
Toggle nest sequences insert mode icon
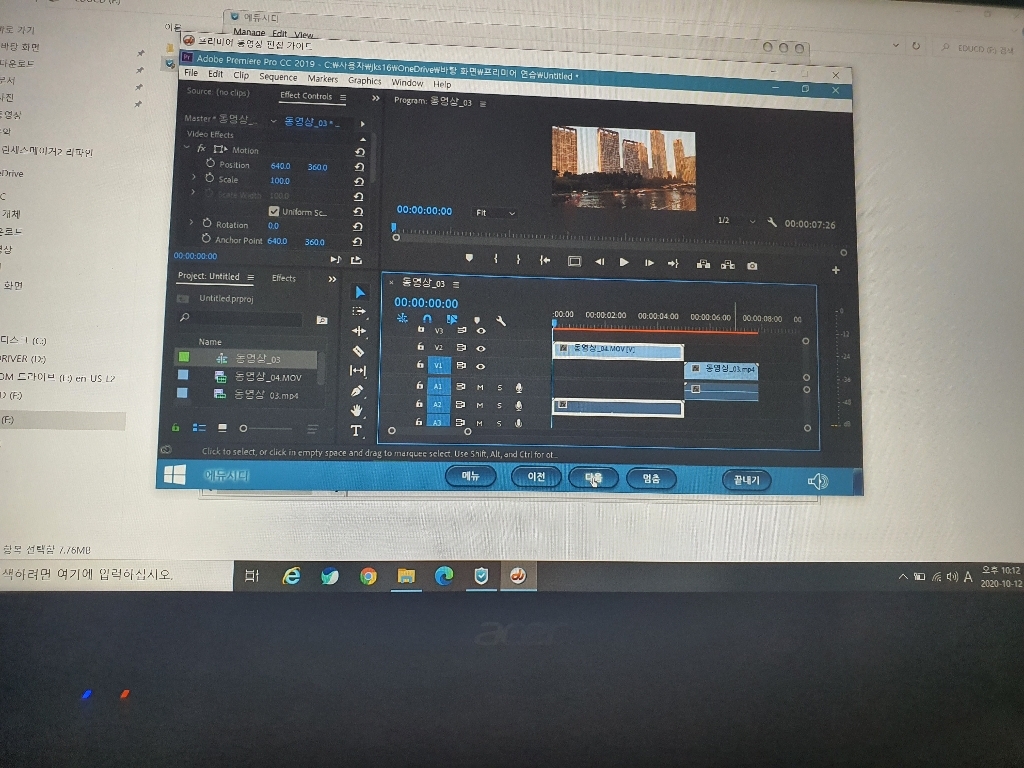click(402, 317)
